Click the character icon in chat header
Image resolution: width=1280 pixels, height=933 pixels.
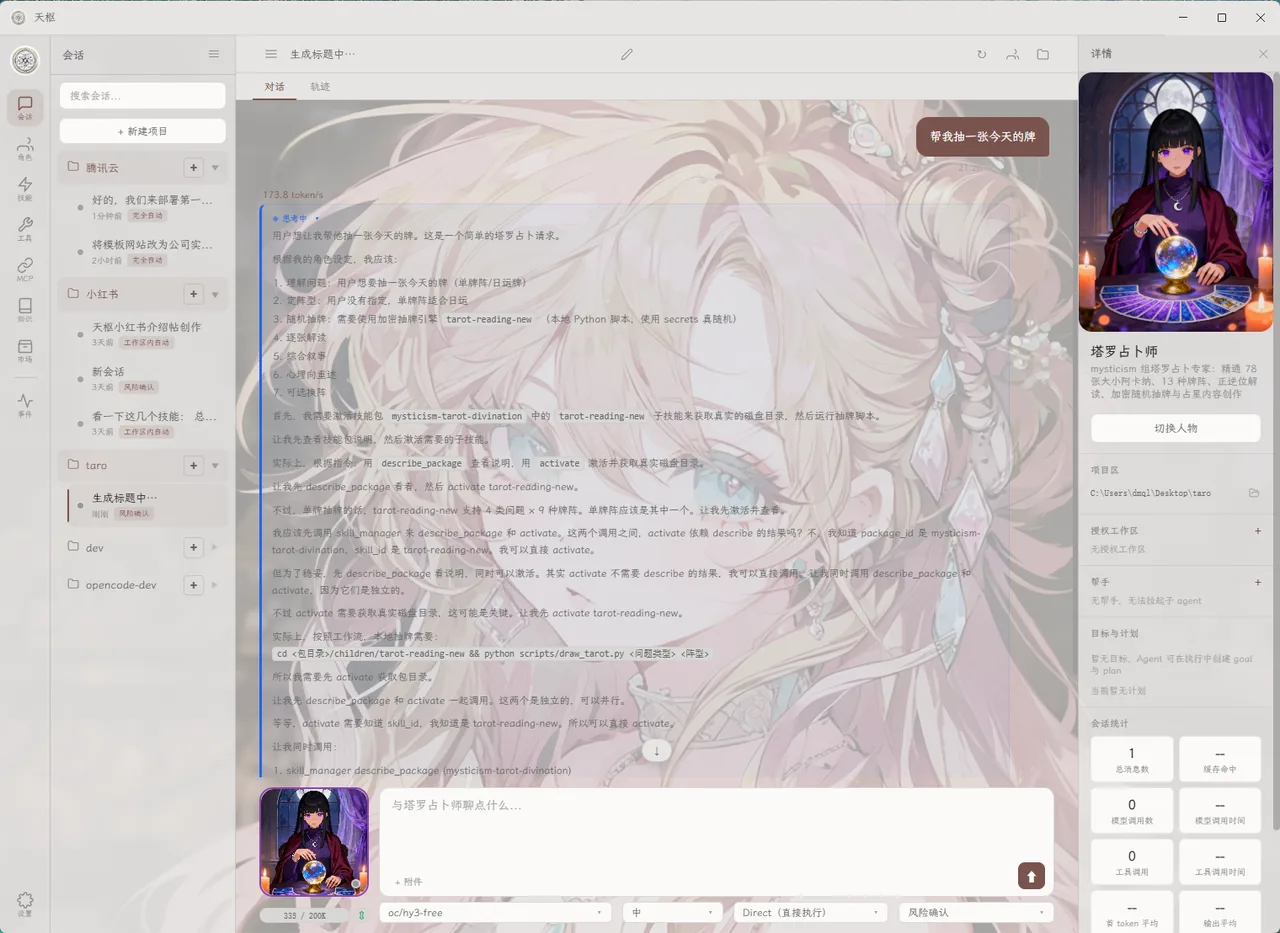1013,54
